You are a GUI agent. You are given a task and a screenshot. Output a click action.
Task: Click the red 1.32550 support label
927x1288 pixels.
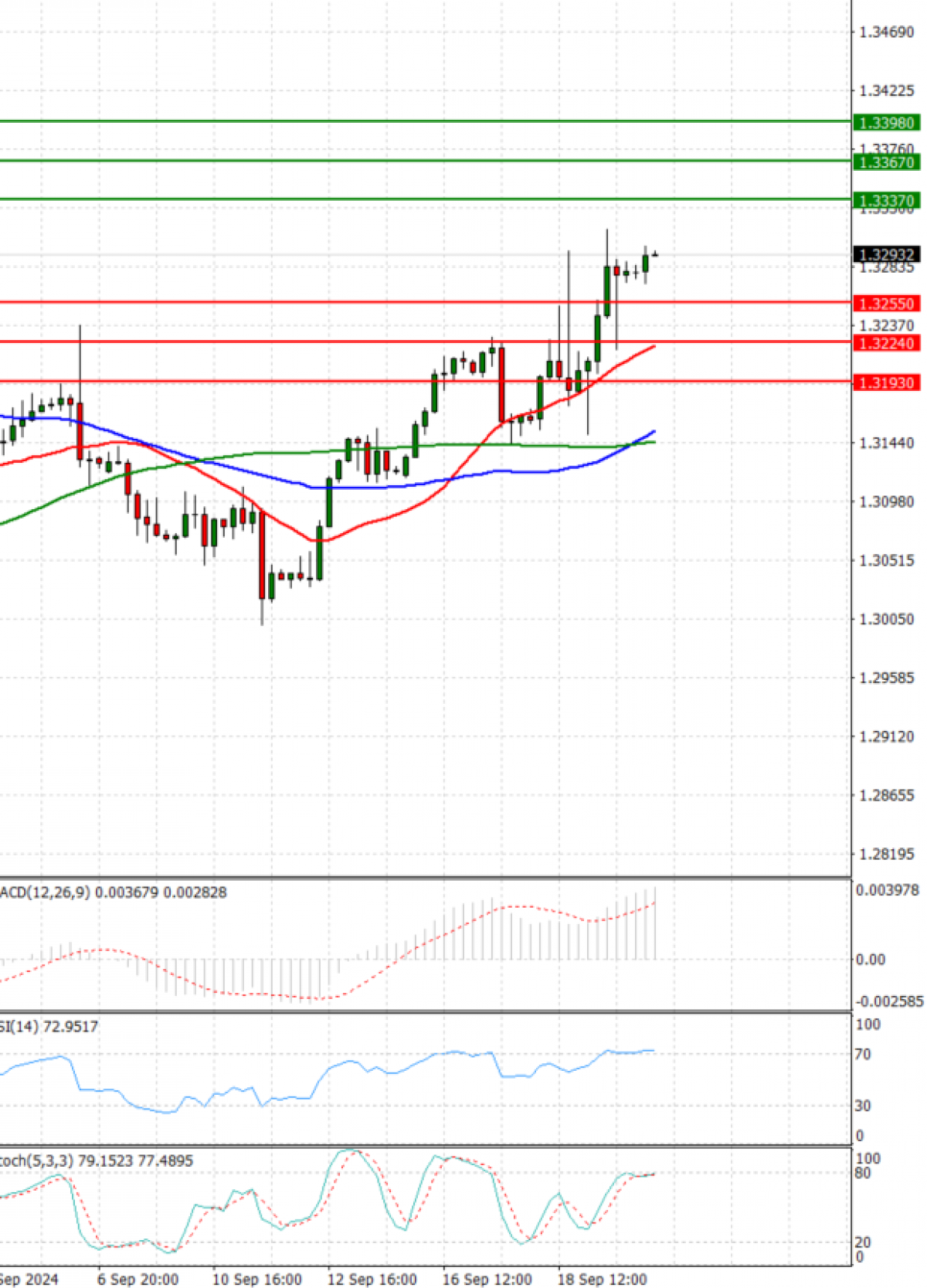click(x=886, y=304)
